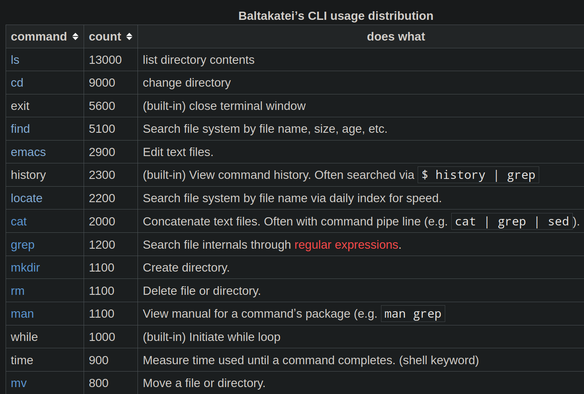The height and width of the screenshot is (394, 584).
Task: Click the count 1100 in man row
Action: pos(102,314)
